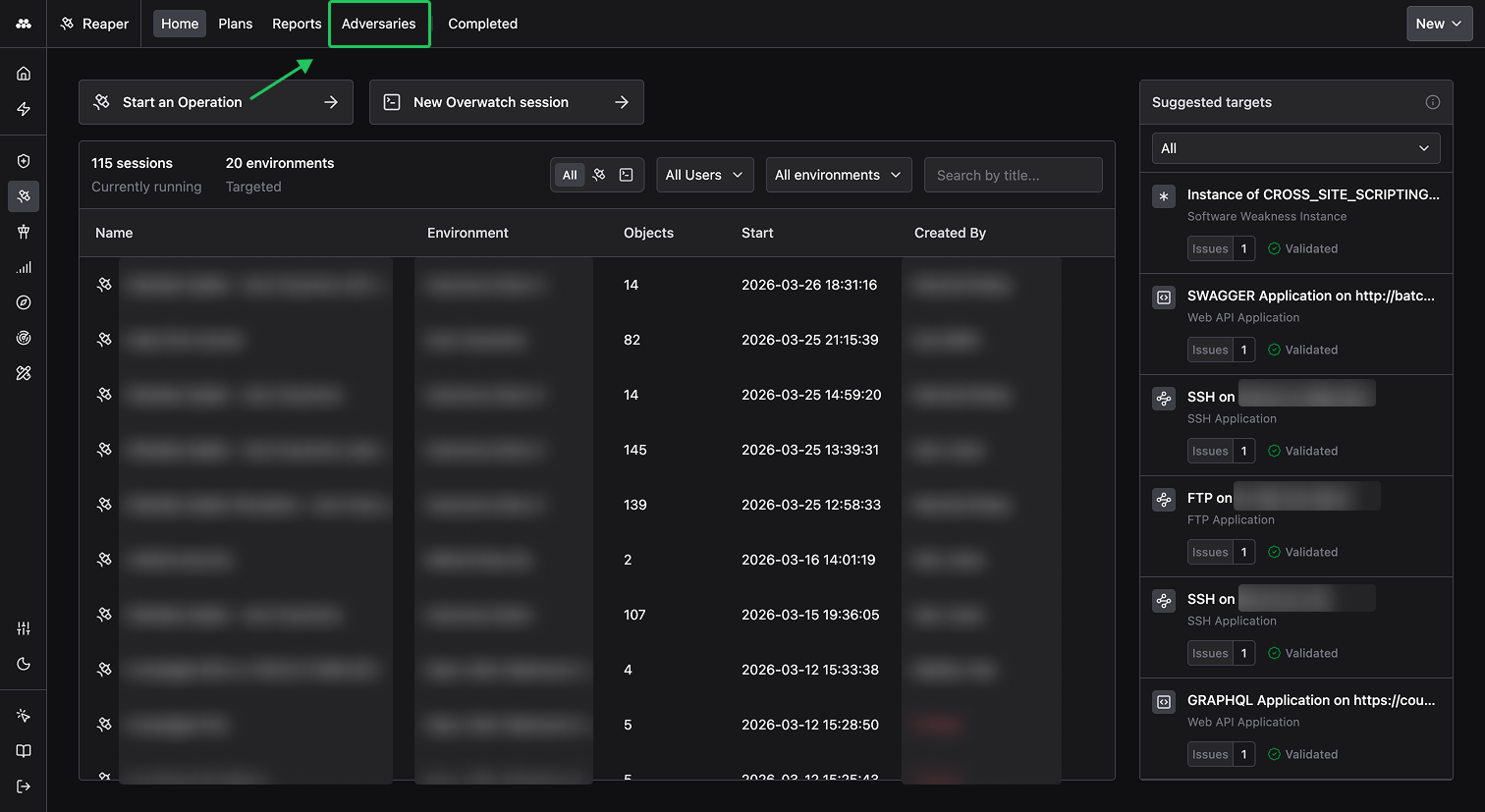Image resolution: width=1485 pixels, height=812 pixels.
Task: Open the shield security icon in sidebar
Action: tap(23, 161)
